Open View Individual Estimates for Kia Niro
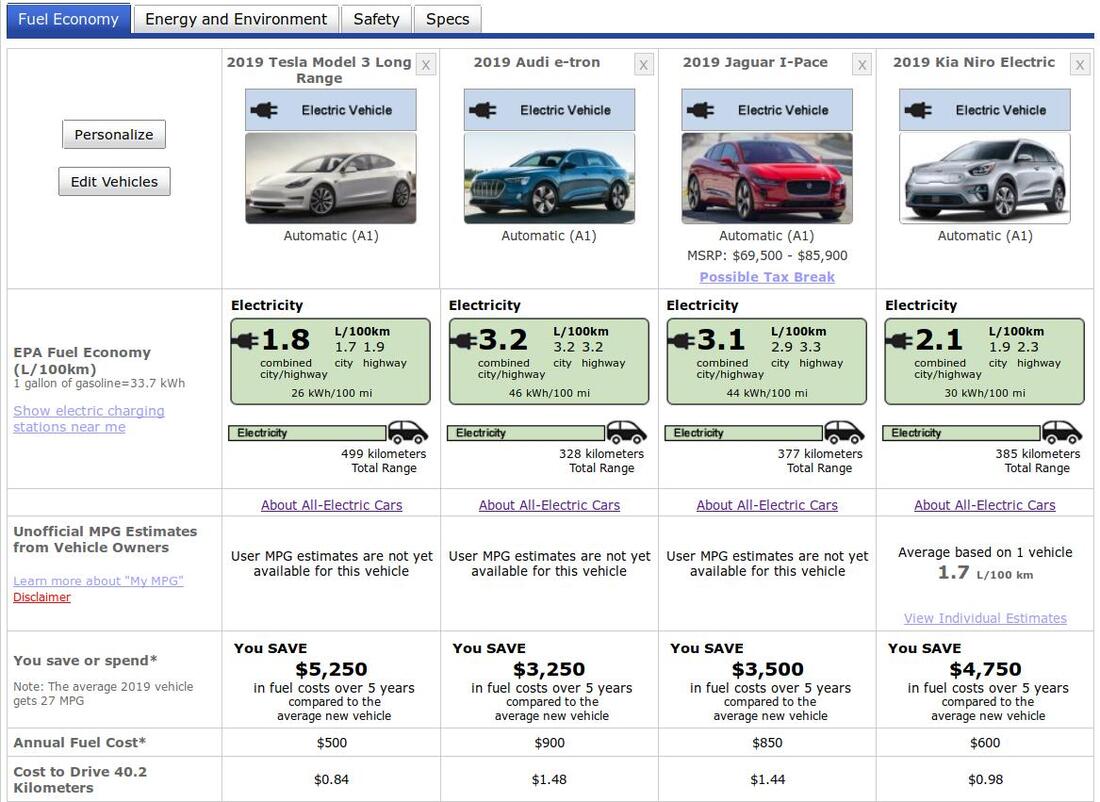The height and width of the screenshot is (802, 1100). pyautogui.click(x=985, y=618)
